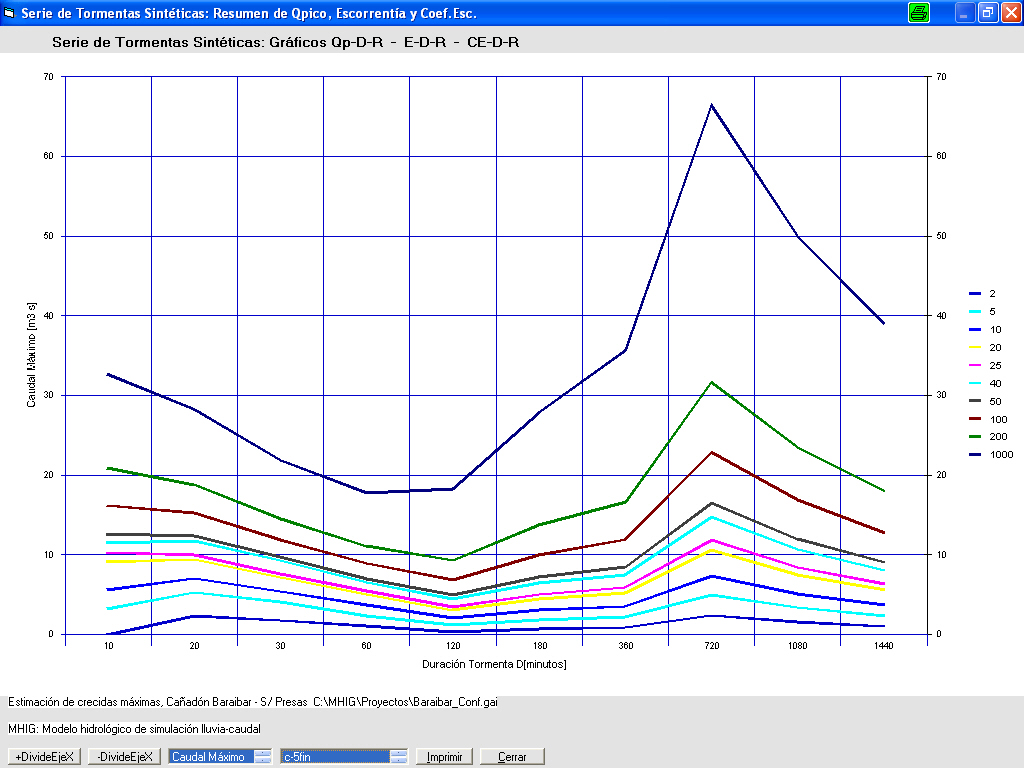The height and width of the screenshot is (768, 1024).
Task: Click the X-axis tick label 360
Action: click(626, 646)
